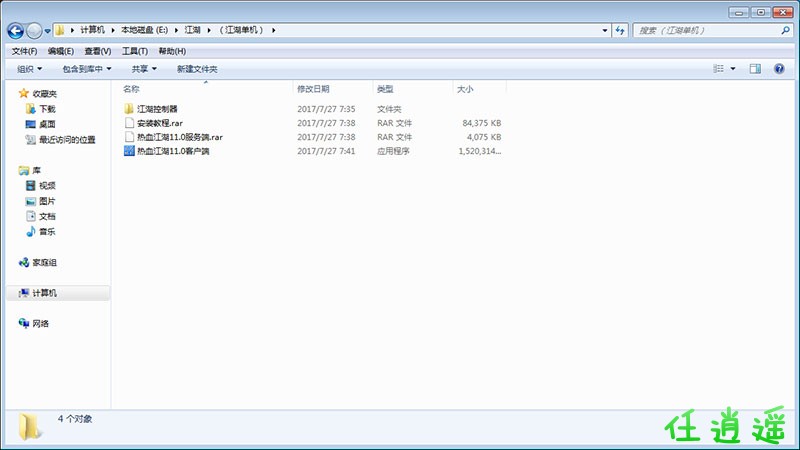Image resolution: width=800 pixels, height=450 pixels.
Task: Open the 编辑(E) menu
Action: [x=61, y=51]
